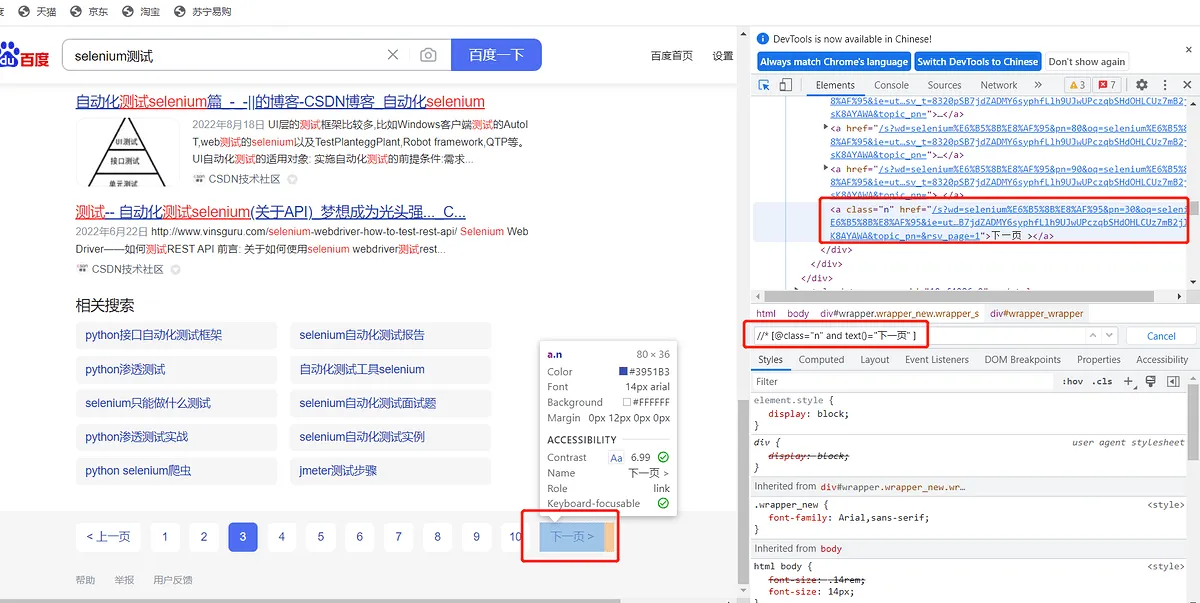Switch to the Sources tab
Screen dimensions: 1200x603
(944, 85)
